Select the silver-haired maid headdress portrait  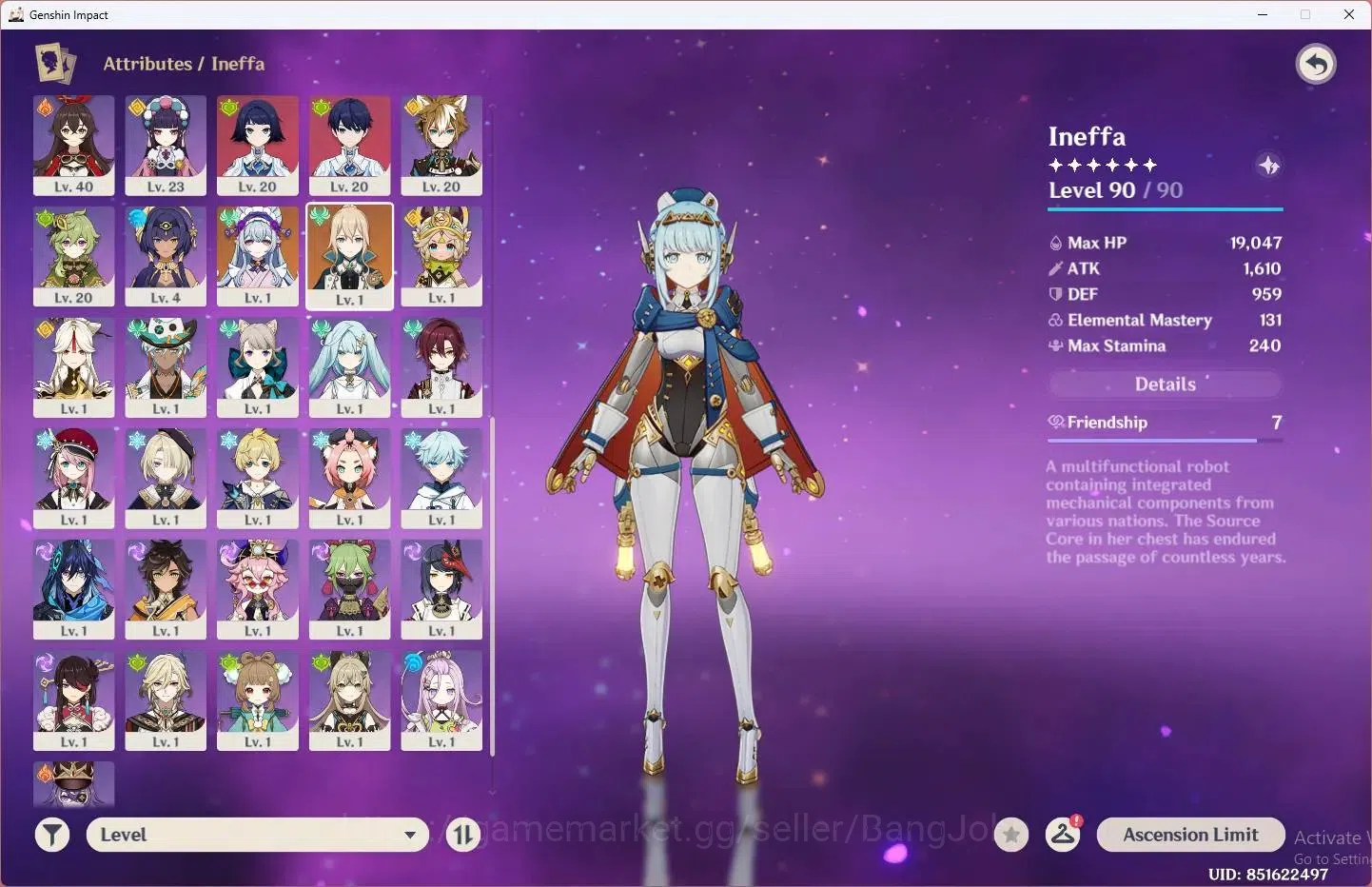point(258,256)
